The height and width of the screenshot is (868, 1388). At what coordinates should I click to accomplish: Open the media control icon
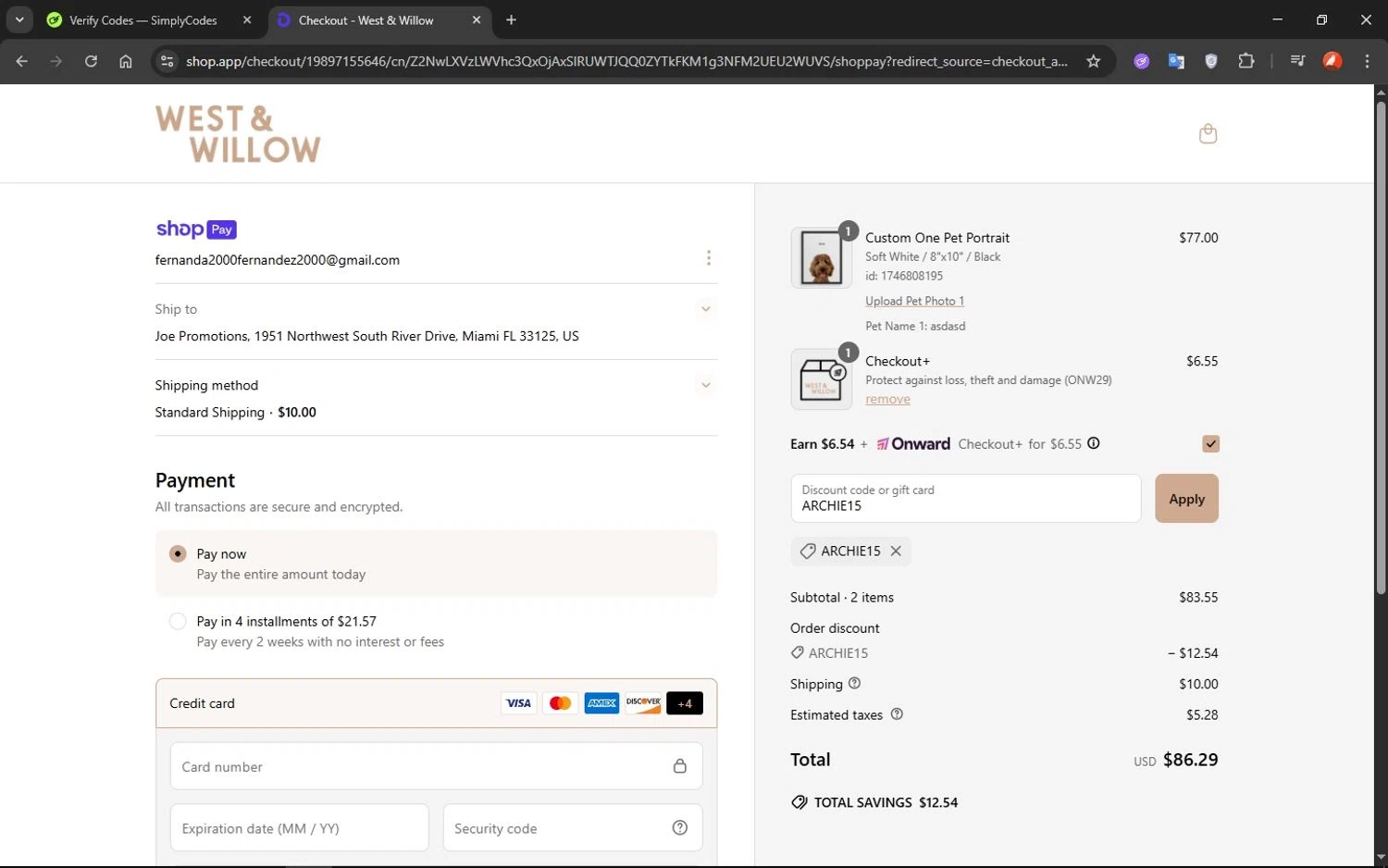pyautogui.click(x=1297, y=61)
